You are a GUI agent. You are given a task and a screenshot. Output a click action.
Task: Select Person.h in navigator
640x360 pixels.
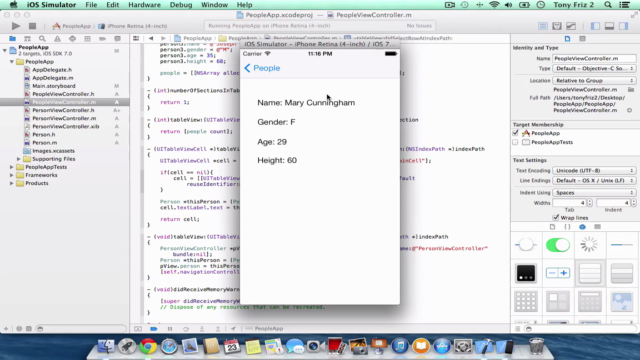point(43,134)
